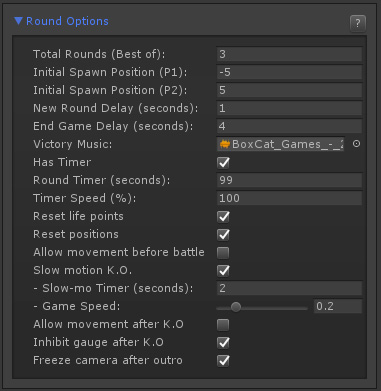
Task: Uncheck Reset life points
Action: pos(223,216)
